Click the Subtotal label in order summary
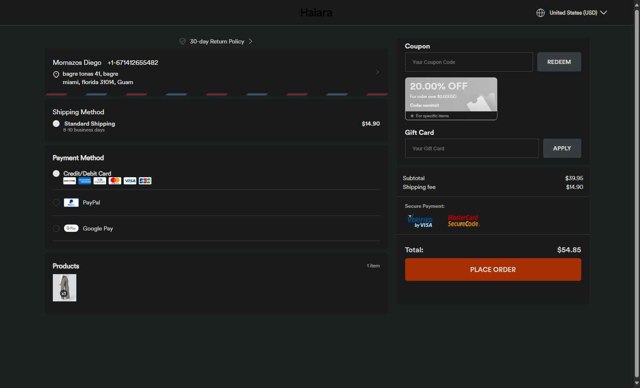This screenshot has height=388, width=640. point(413,178)
